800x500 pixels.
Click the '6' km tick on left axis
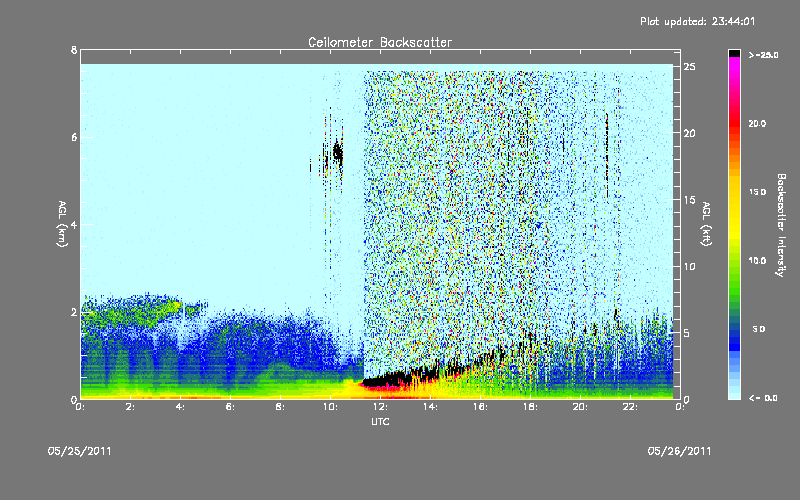(x=74, y=137)
